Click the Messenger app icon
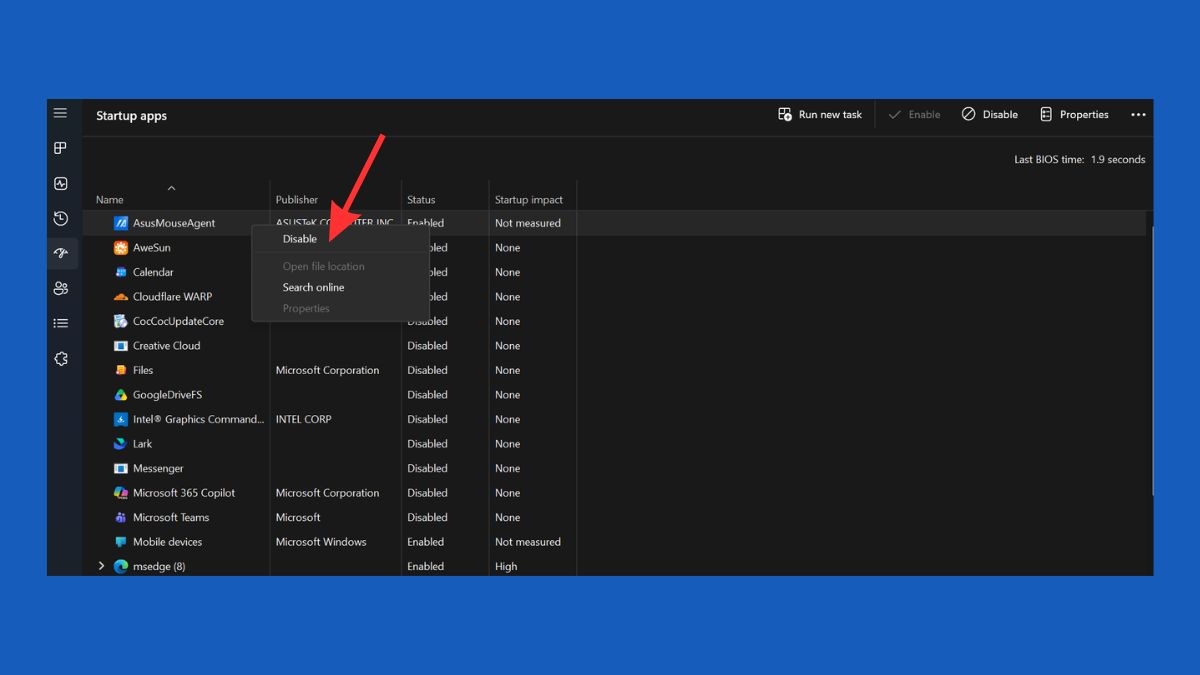Viewport: 1200px width, 675px height. tap(121, 468)
